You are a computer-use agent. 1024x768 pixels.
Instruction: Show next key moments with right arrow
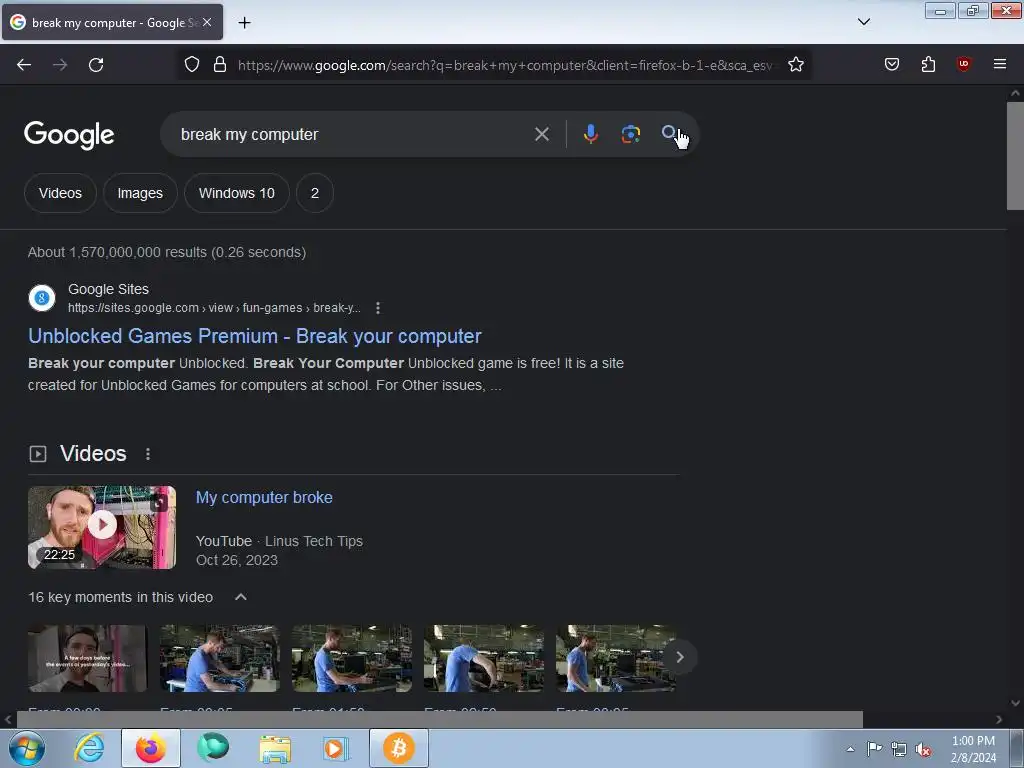tap(679, 657)
